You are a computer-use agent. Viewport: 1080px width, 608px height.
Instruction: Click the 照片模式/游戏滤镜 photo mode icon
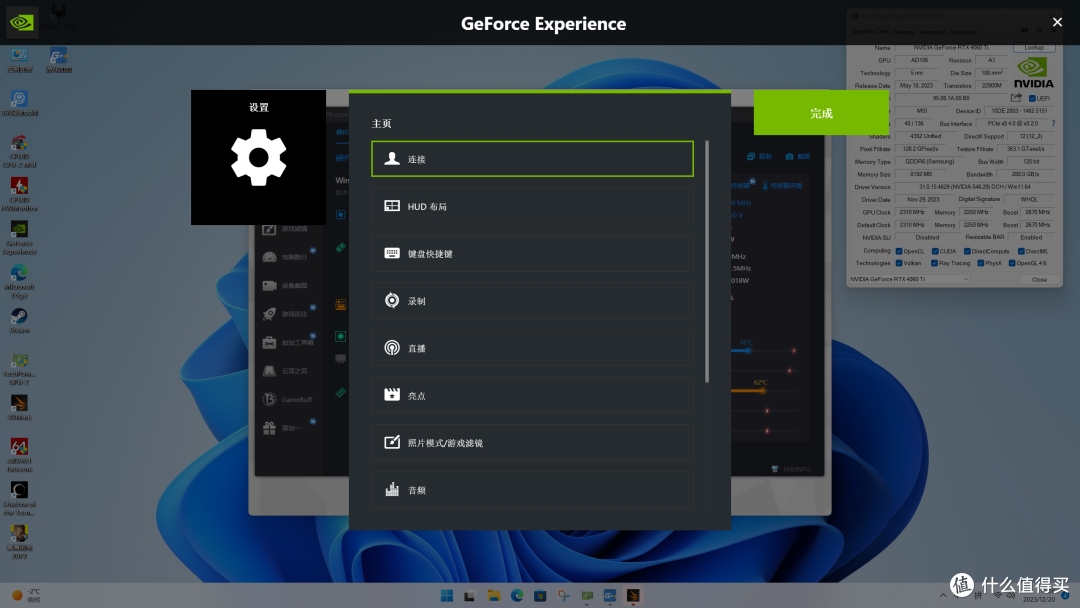click(x=392, y=442)
